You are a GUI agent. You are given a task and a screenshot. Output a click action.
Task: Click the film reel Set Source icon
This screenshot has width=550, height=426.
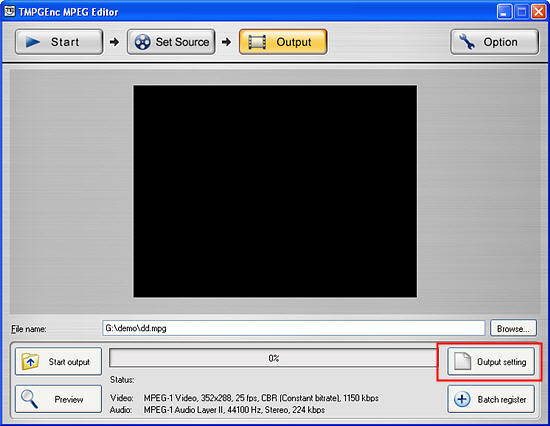point(143,42)
